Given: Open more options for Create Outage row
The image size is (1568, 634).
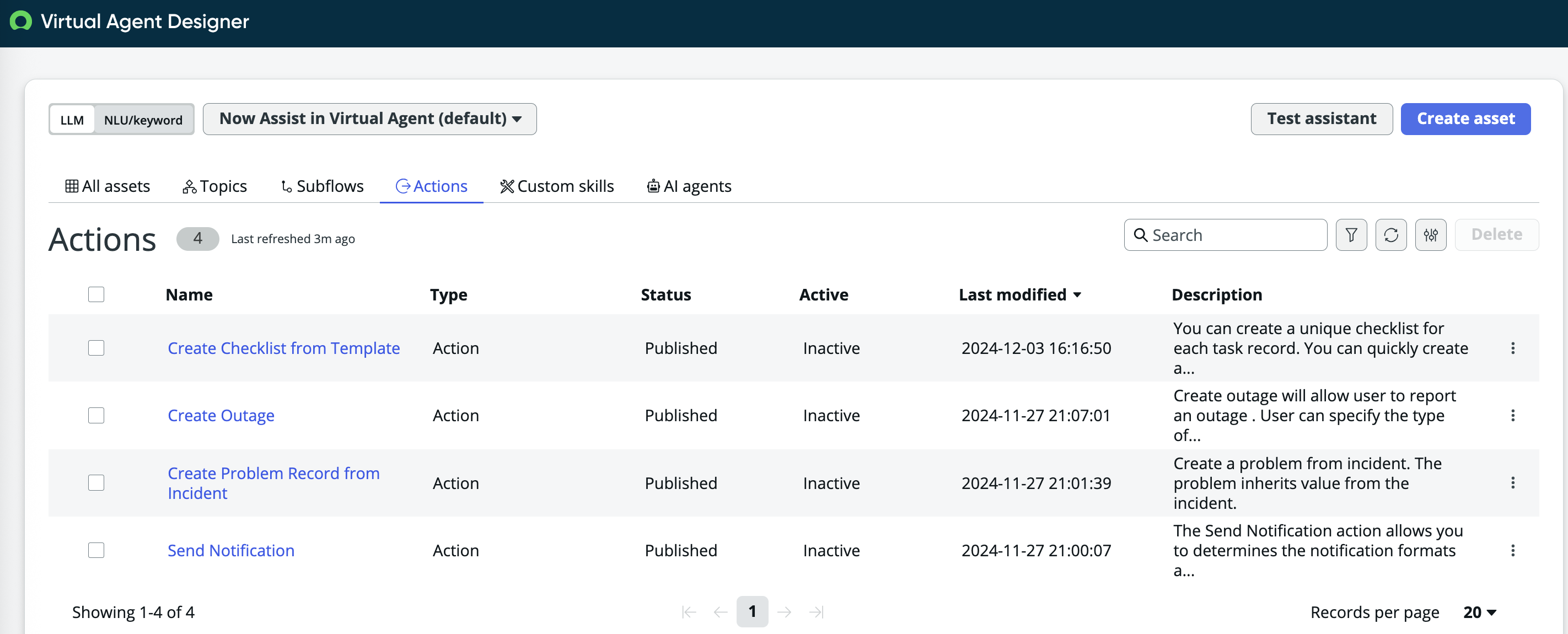Looking at the screenshot, I should (x=1513, y=416).
